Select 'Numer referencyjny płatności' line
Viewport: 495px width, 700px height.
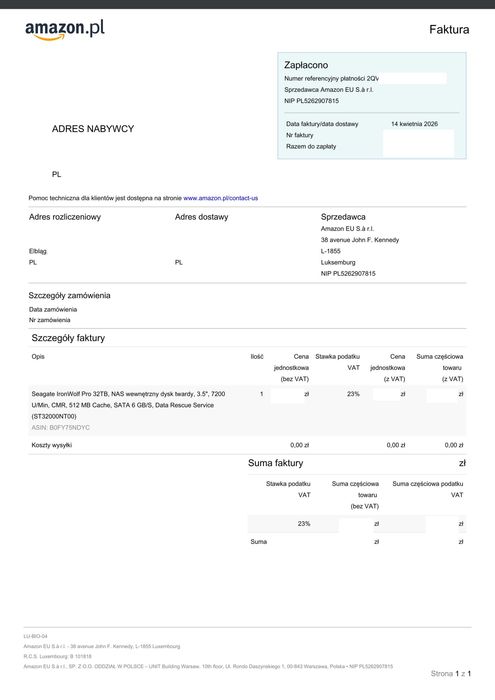click(331, 79)
